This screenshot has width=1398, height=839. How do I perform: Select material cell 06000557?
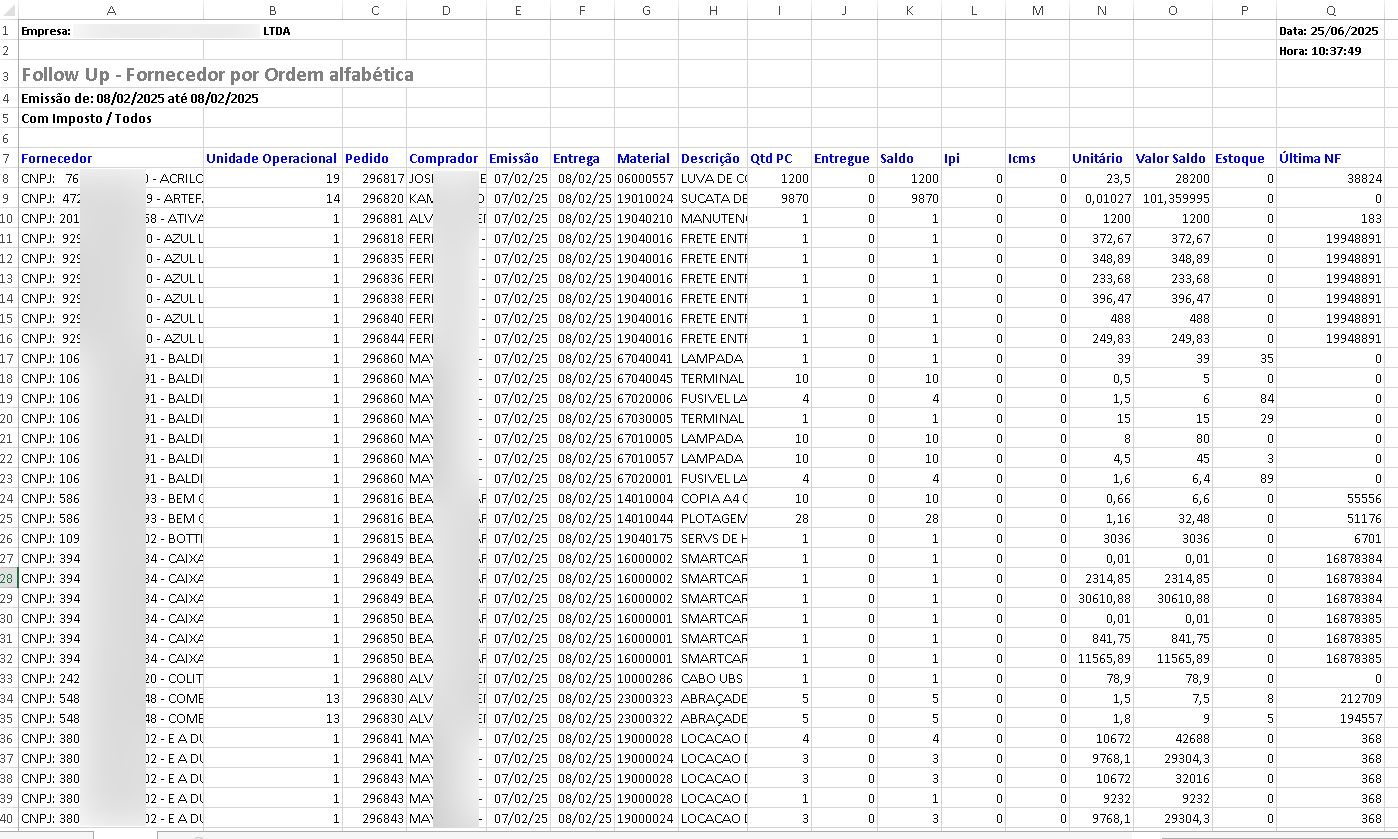point(646,178)
